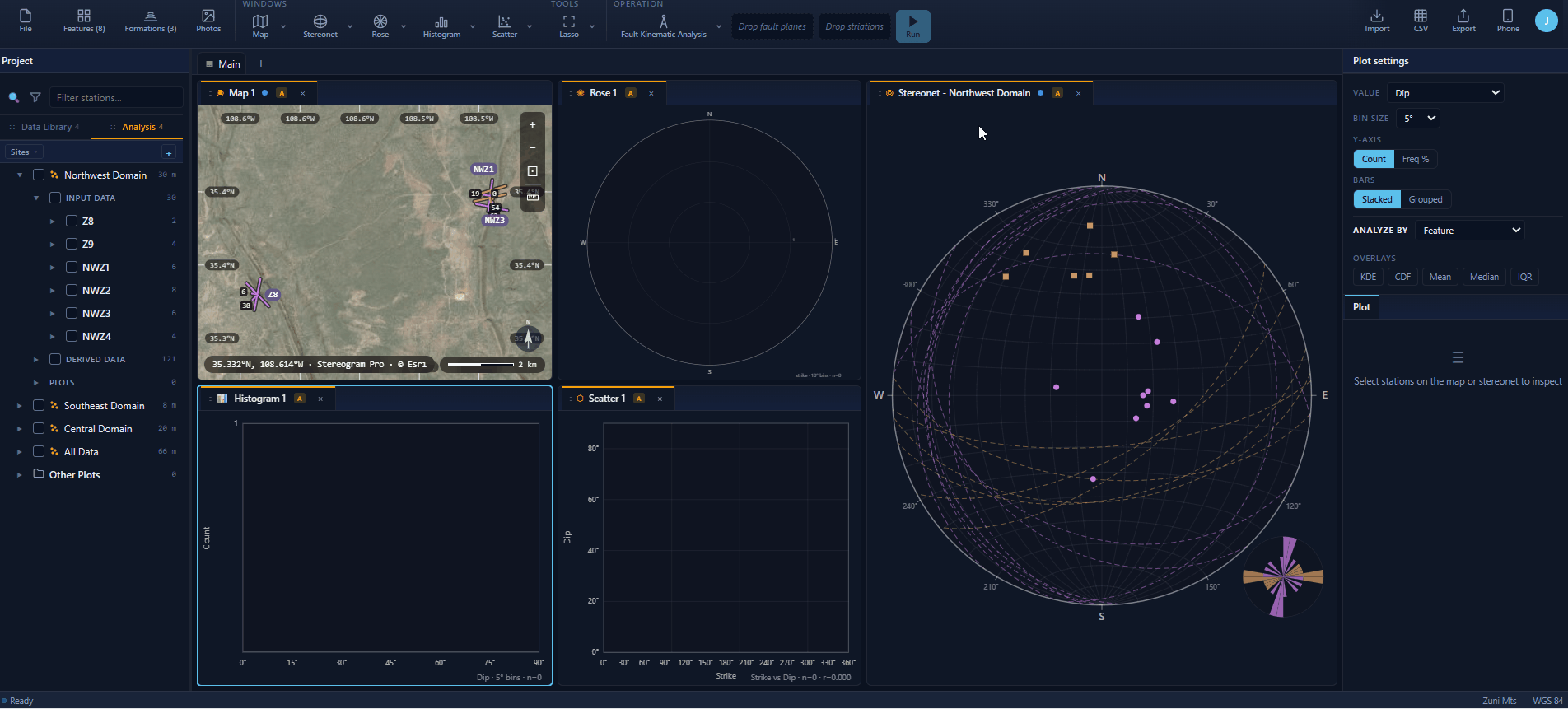Add new site with plus button
The image size is (1568, 709).
[x=169, y=153]
